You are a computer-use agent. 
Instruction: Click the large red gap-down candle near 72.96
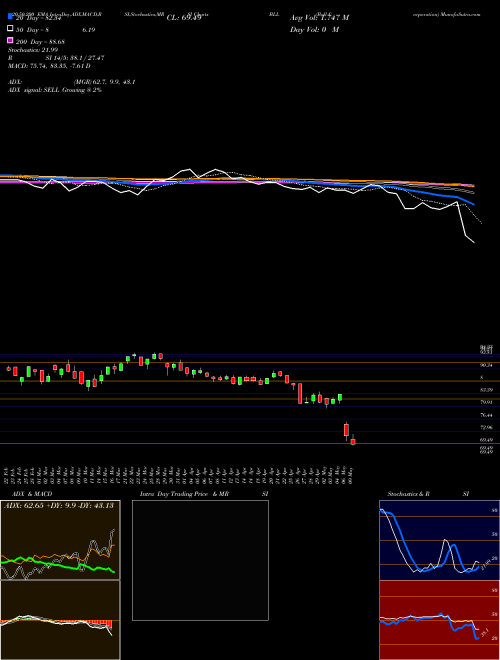346,430
